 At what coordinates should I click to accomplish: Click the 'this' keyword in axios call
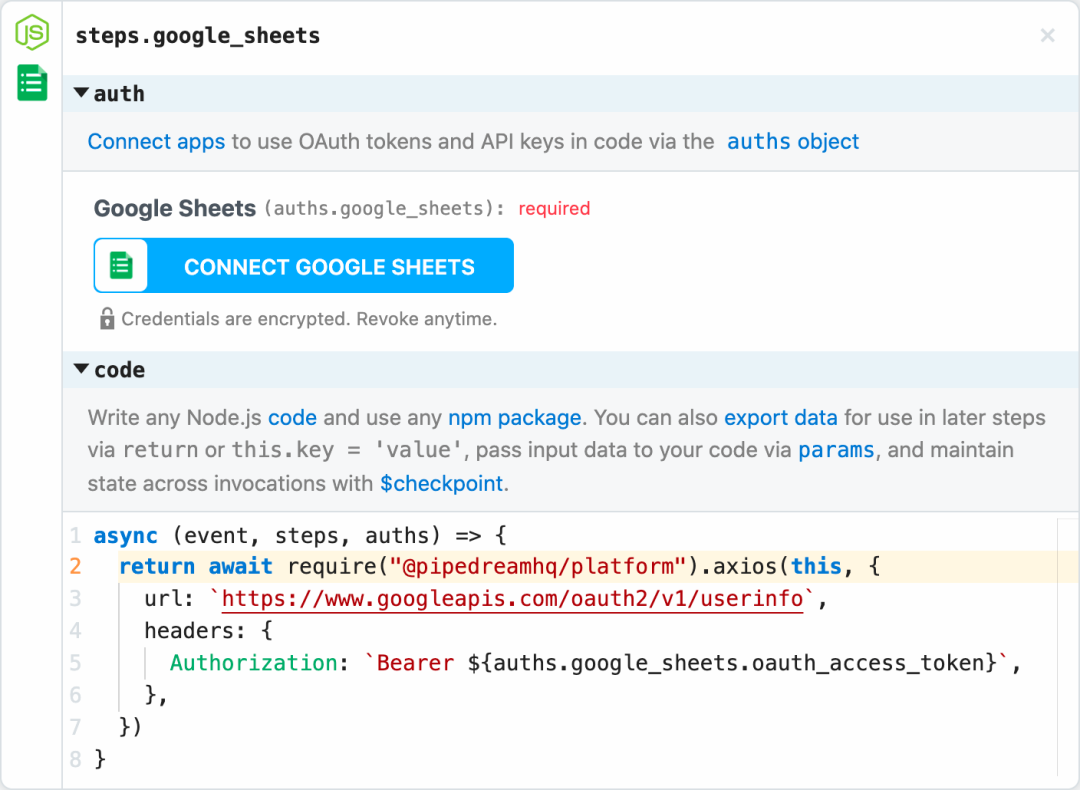pos(816,567)
